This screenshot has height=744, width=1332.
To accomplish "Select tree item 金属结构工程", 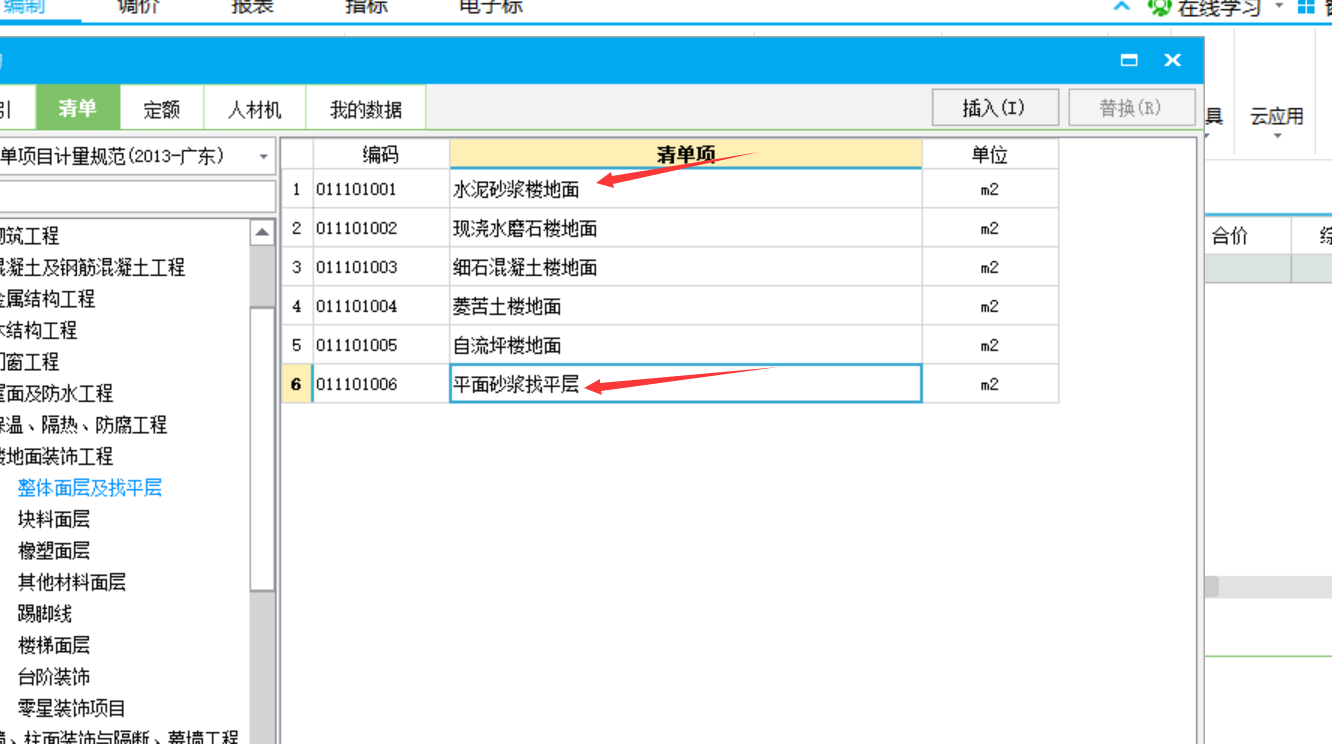I will 48,299.
